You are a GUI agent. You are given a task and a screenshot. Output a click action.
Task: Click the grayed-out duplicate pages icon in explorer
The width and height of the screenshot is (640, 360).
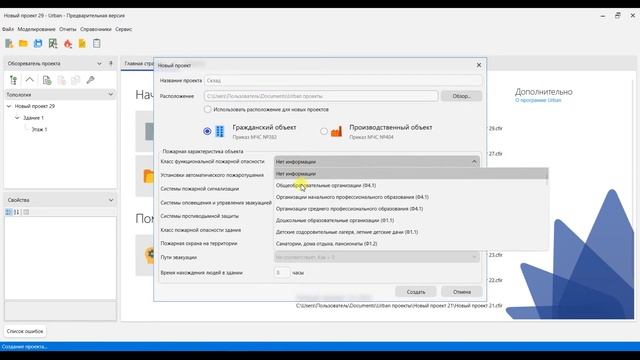coord(76,80)
